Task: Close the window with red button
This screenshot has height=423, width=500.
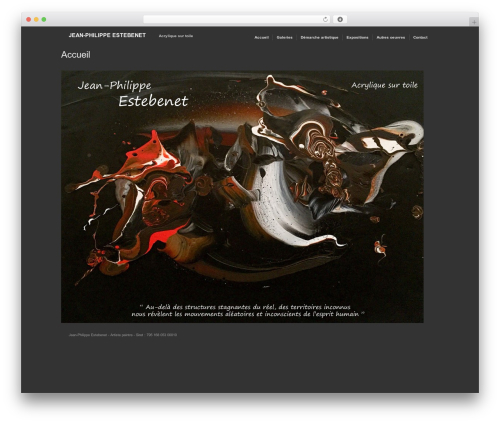Action: [29, 19]
